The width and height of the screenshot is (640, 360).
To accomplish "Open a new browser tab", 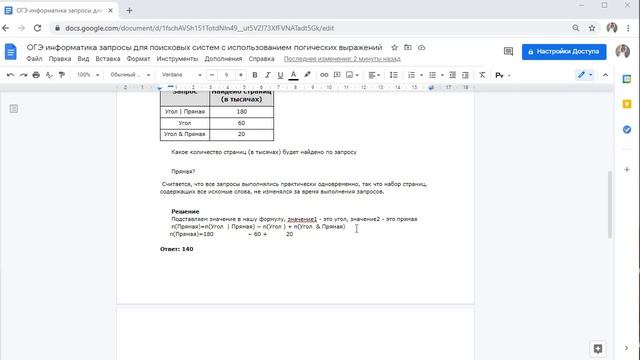I will click(x=129, y=11).
